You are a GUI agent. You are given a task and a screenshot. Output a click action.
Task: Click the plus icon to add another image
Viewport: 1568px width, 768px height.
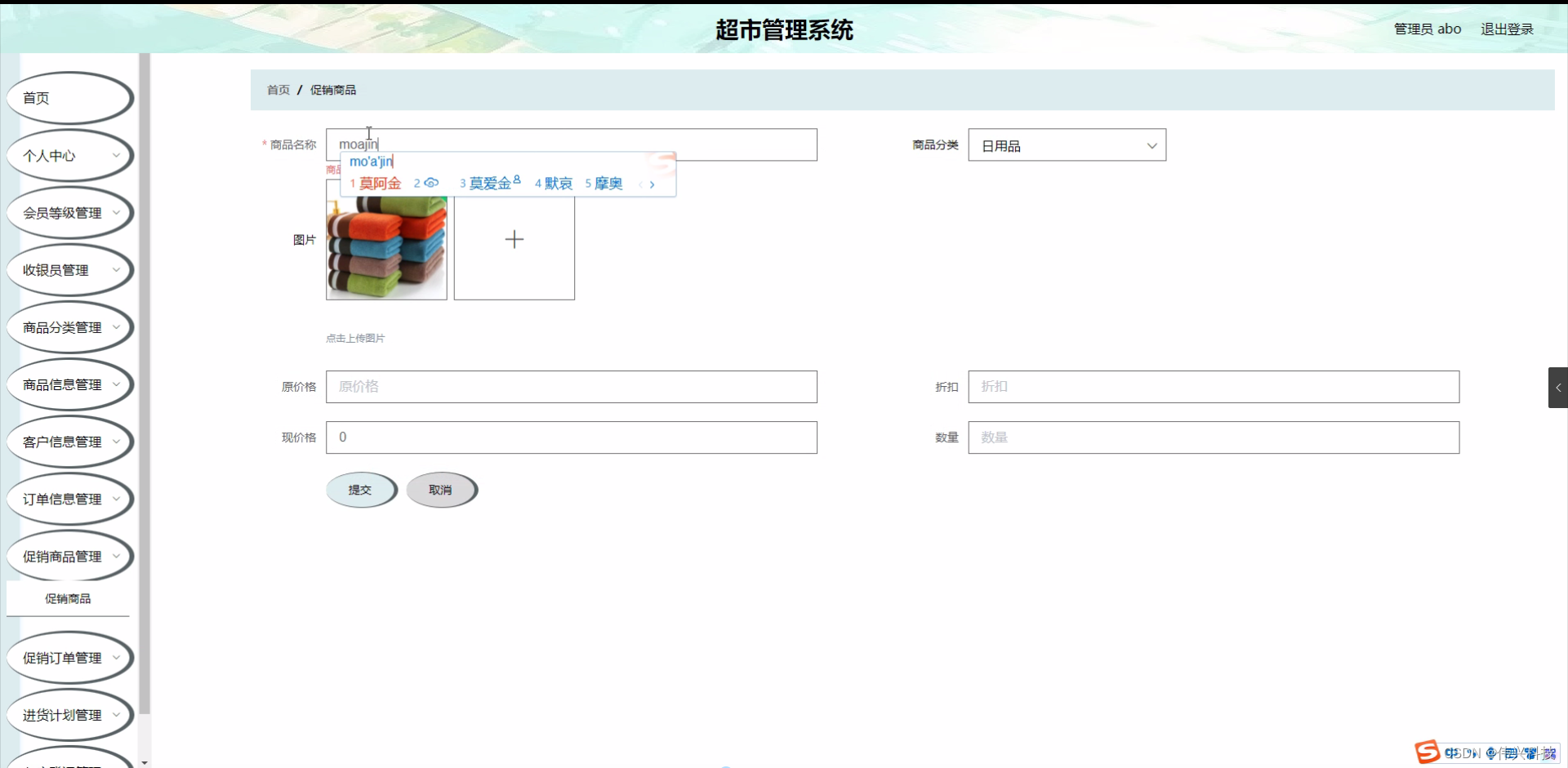coord(514,239)
